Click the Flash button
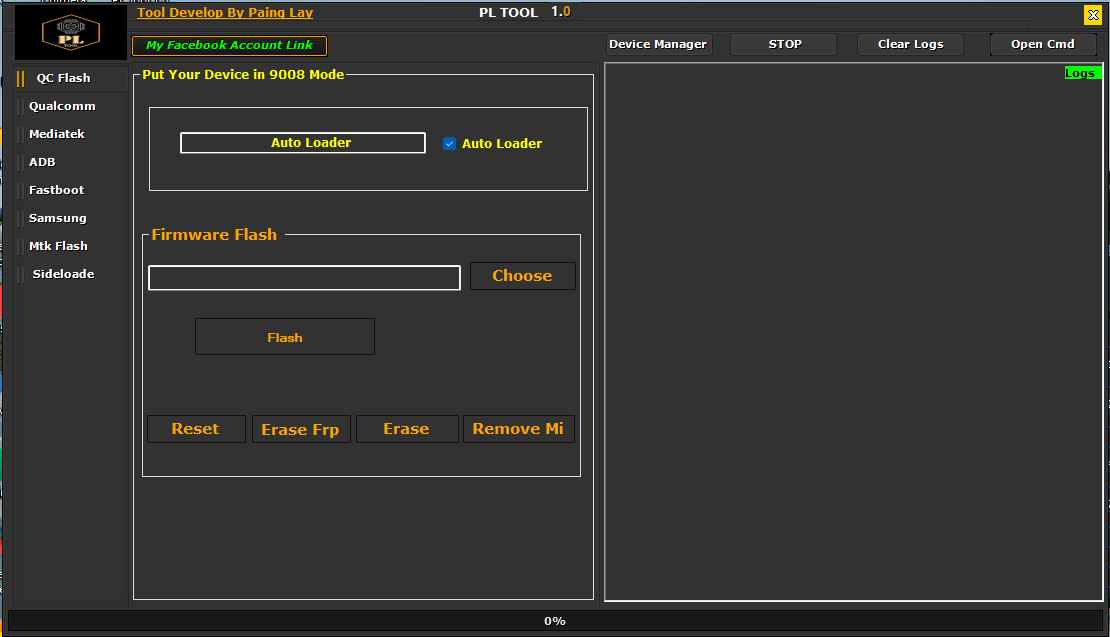The width and height of the screenshot is (1110, 637). [x=284, y=336]
